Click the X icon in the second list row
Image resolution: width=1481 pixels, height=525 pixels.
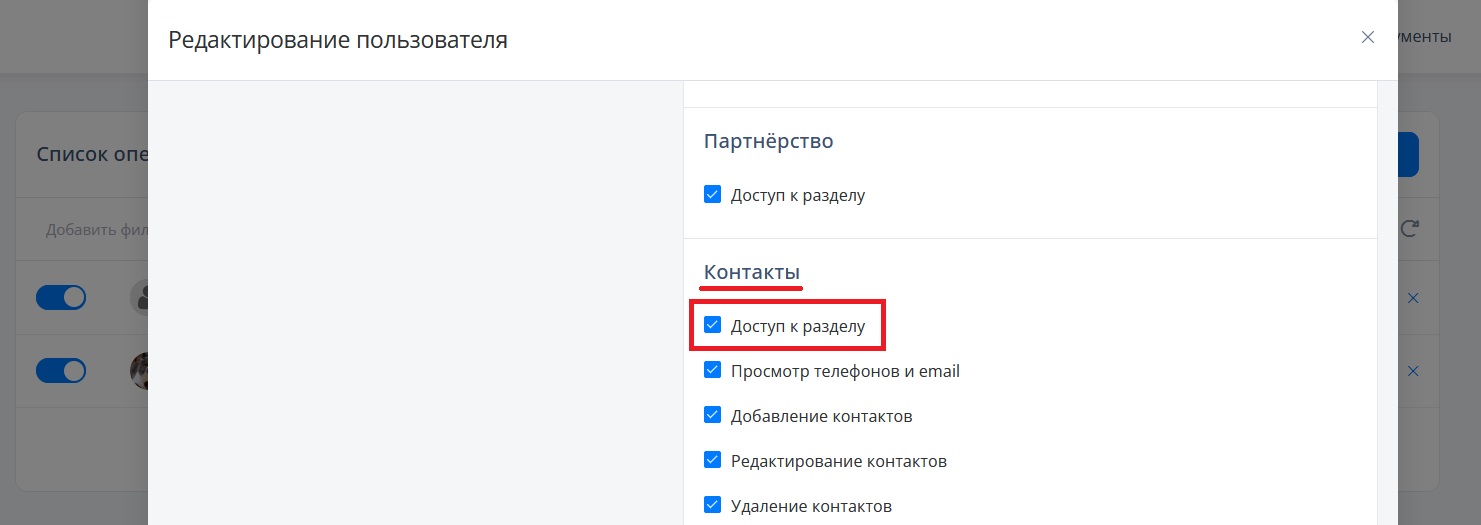coord(1413,371)
